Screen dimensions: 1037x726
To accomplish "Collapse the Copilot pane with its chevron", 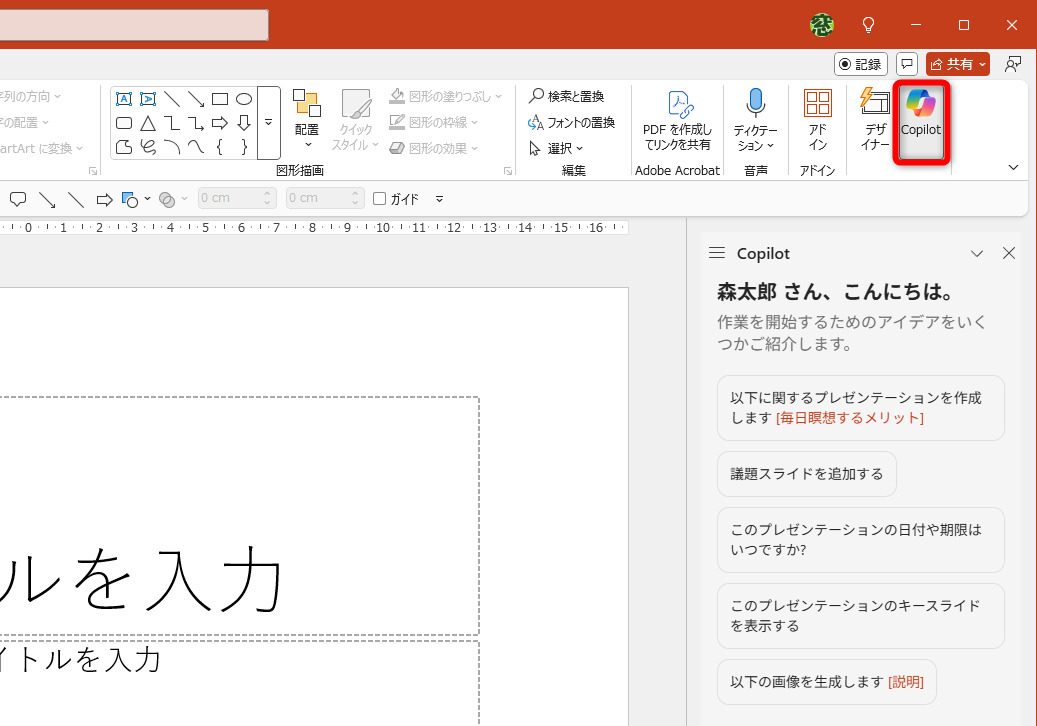I will click(x=977, y=253).
